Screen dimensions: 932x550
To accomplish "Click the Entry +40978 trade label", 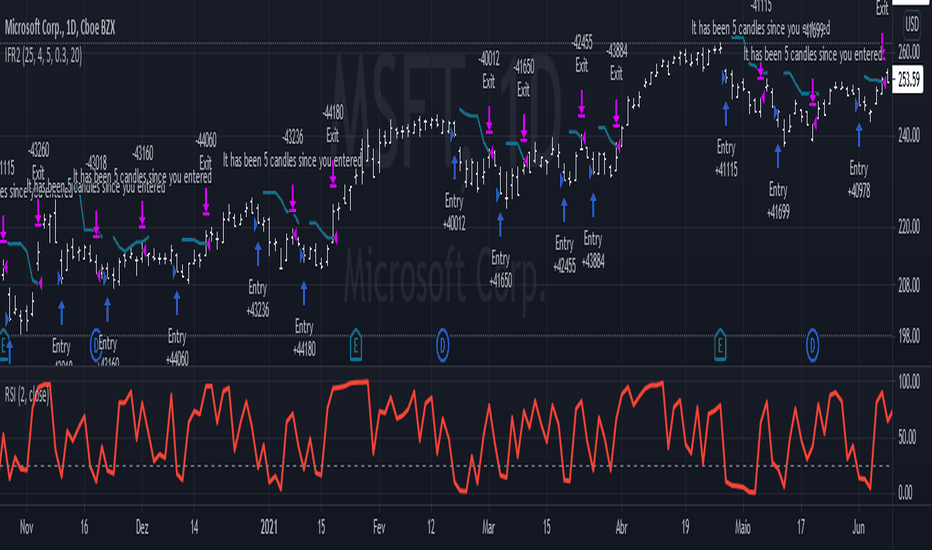I will coord(859,180).
